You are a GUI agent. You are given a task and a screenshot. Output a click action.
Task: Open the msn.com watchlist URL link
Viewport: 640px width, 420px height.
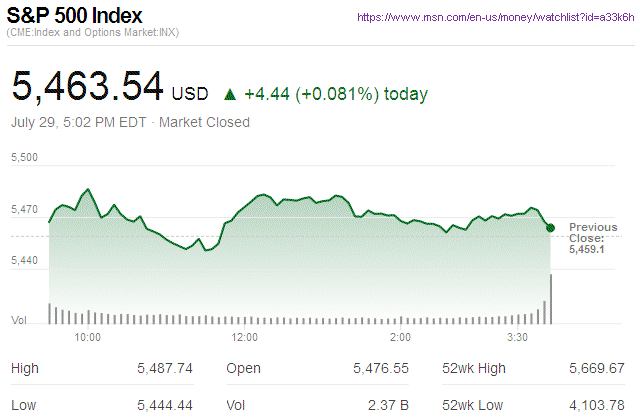pyautogui.click(x=494, y=18)
